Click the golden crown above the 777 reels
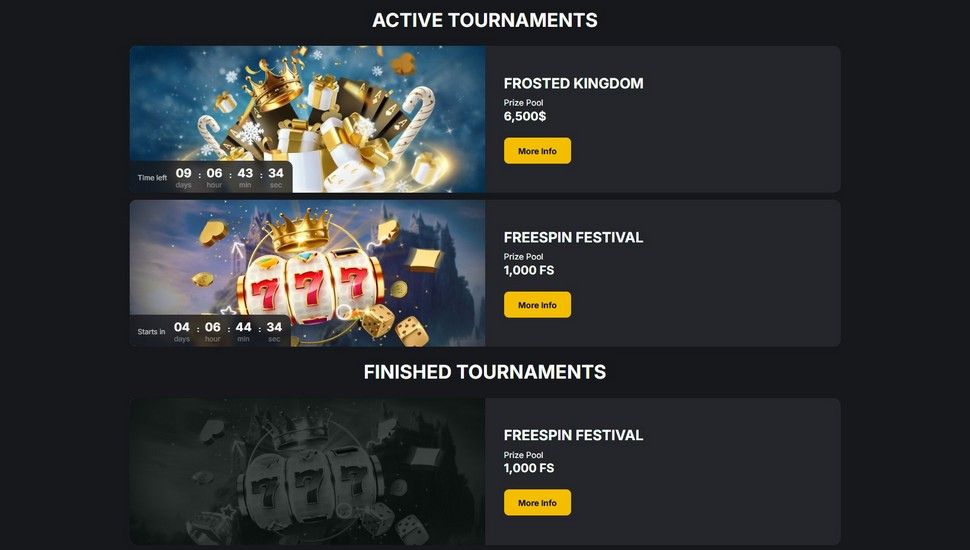Image resolution: width=970 pixels, height=550 pixels. [x=301, y=230]
